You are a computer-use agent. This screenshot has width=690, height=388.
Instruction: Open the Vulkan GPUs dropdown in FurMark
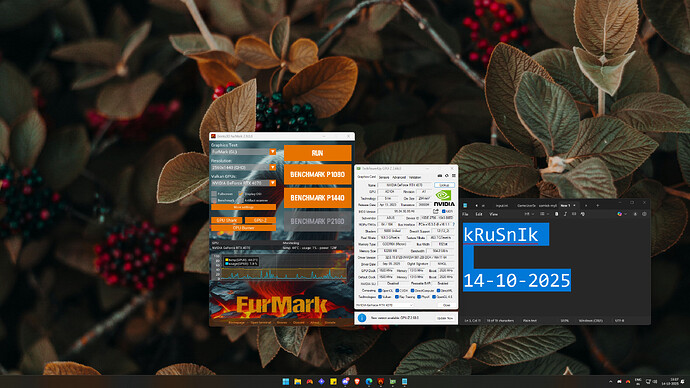tap(243, 183)
